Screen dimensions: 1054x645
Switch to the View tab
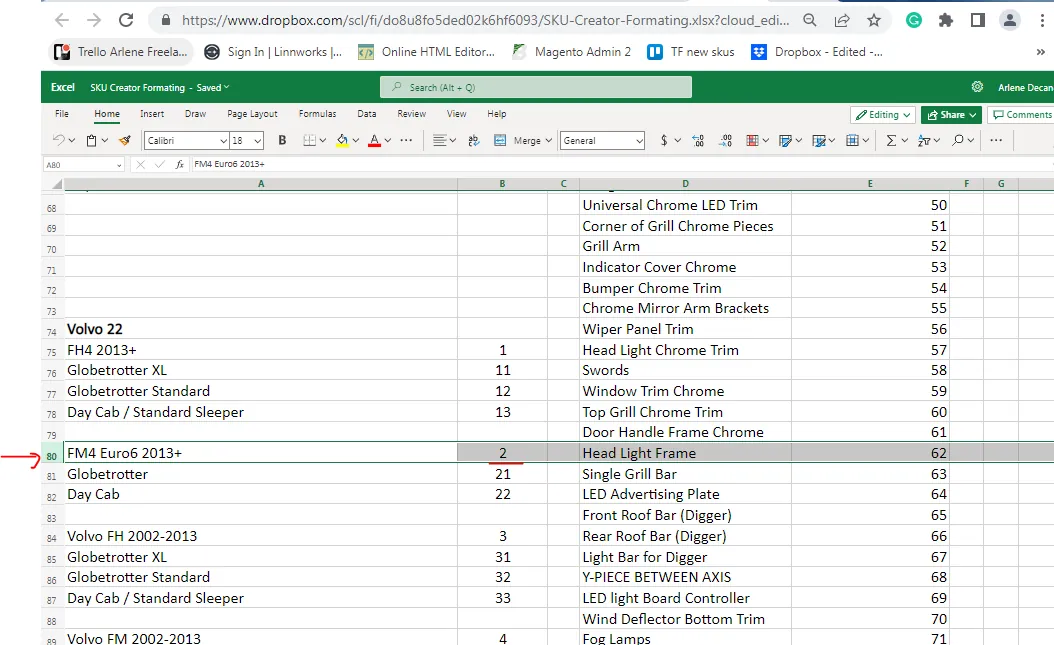click(x=456, y=114)
